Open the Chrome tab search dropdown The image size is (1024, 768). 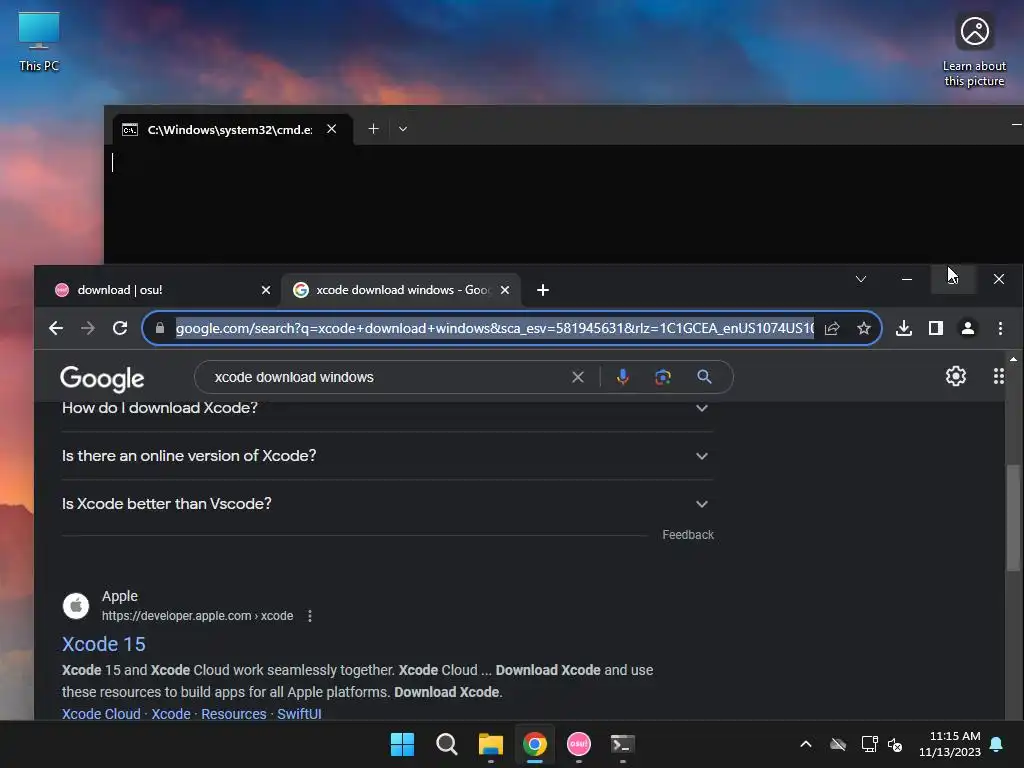861,279
